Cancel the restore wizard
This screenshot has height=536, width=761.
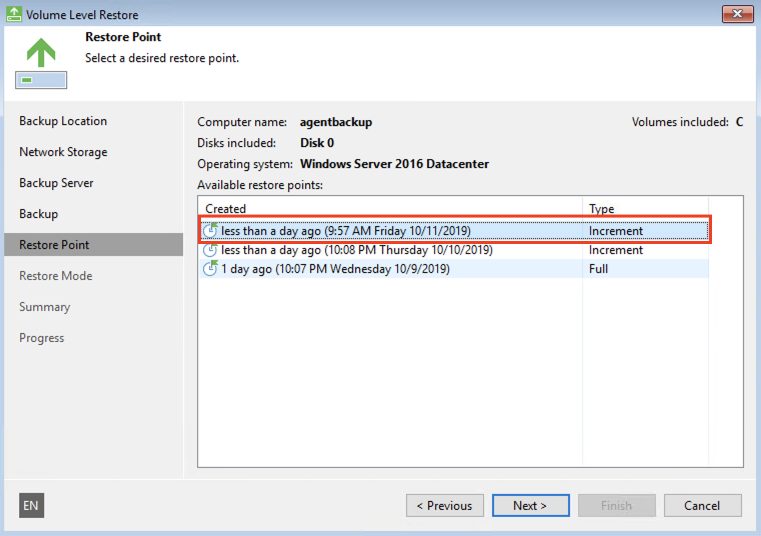pos(703,505)
